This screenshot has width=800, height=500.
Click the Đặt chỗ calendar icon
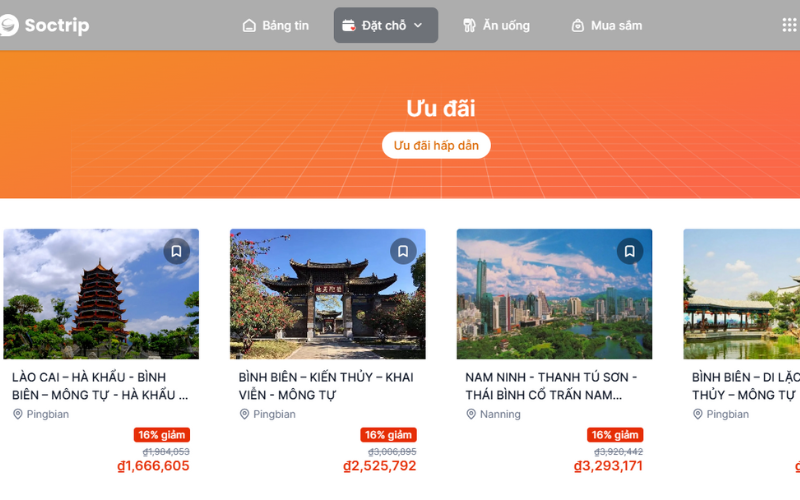pos(348,26)
